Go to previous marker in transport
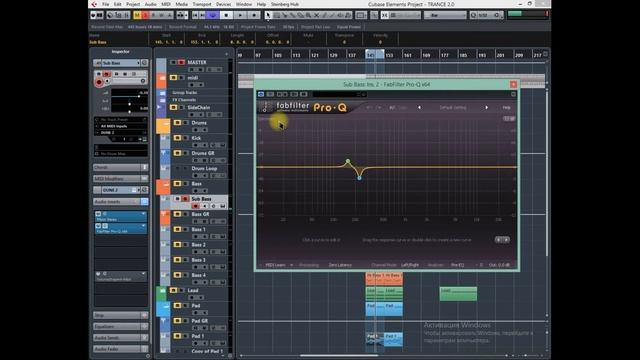The height and width of the screenshot is (360, 640). click(x=195, y=15)
